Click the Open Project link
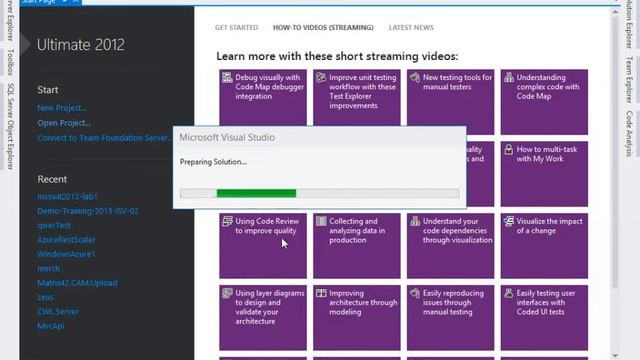The height and width of the screenshot is (360, 640). click(64, 123)
